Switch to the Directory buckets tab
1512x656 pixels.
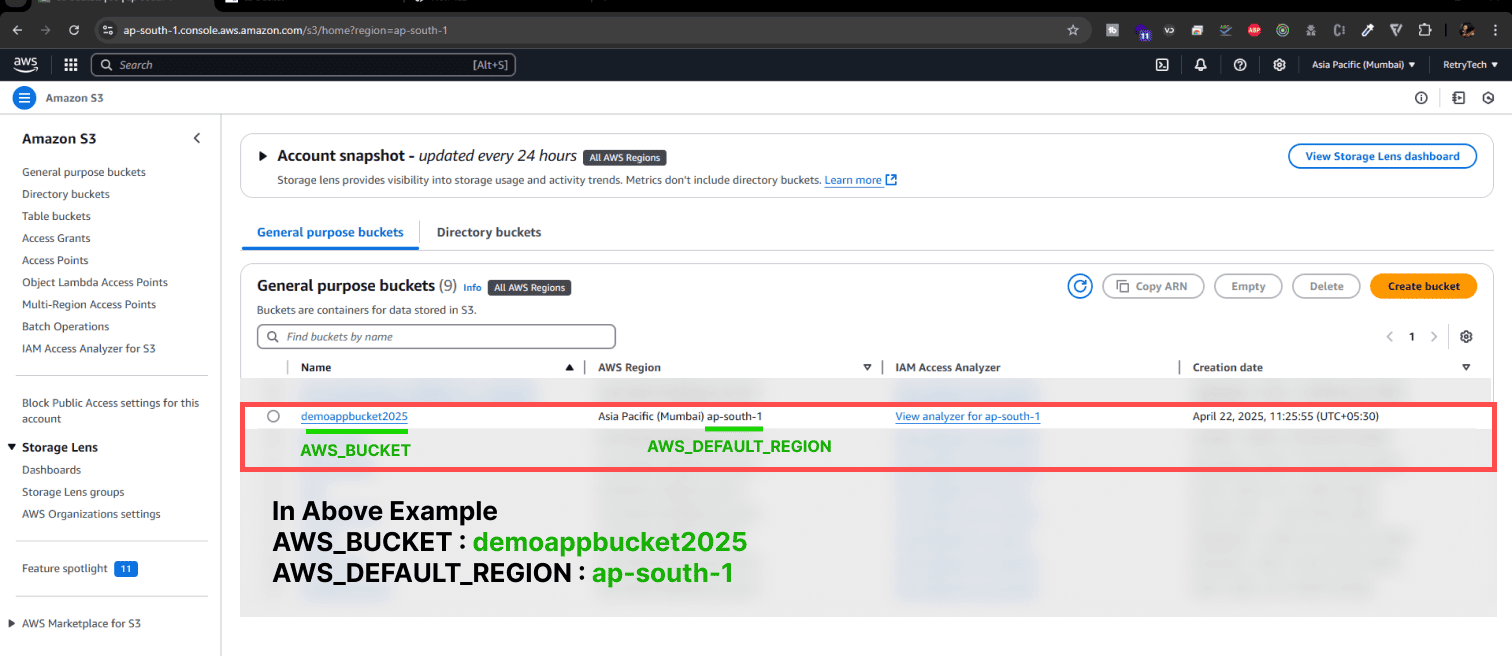pyautogui.click(x=489, y=232)
